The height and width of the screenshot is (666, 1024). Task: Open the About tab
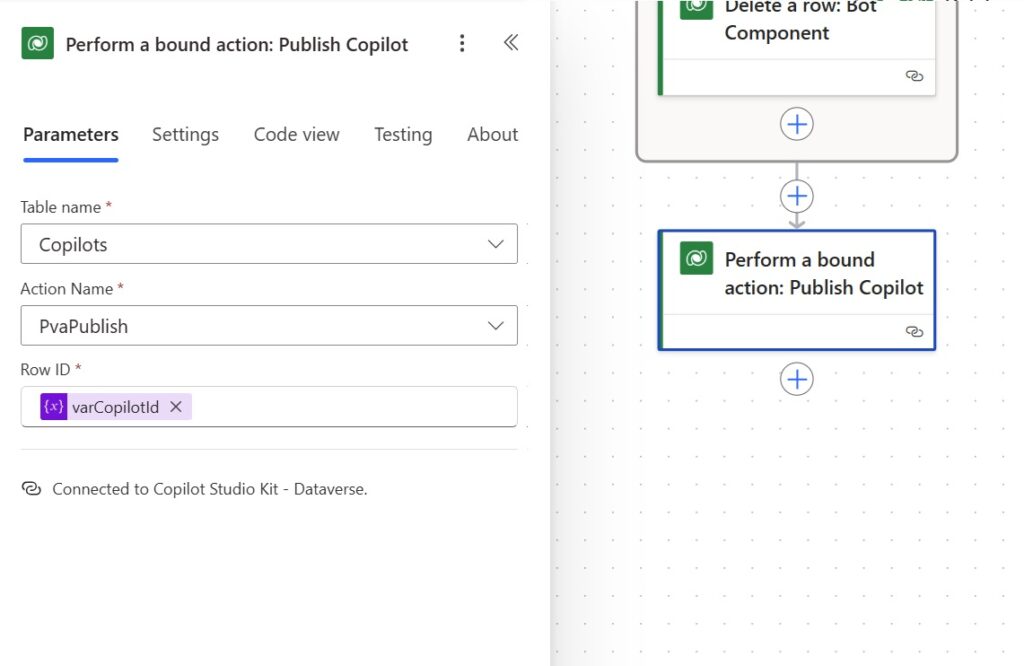(x=492, y=135)
